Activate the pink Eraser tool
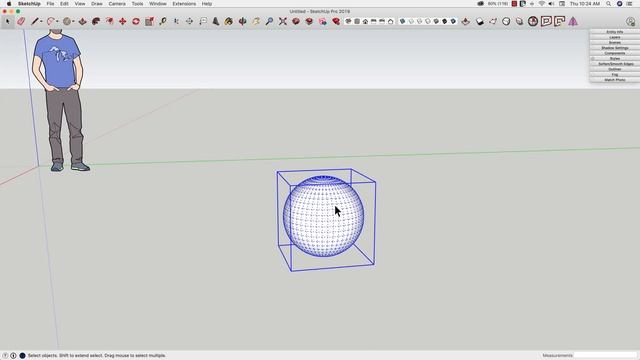640x360 pixels. [x=21, y=21]
